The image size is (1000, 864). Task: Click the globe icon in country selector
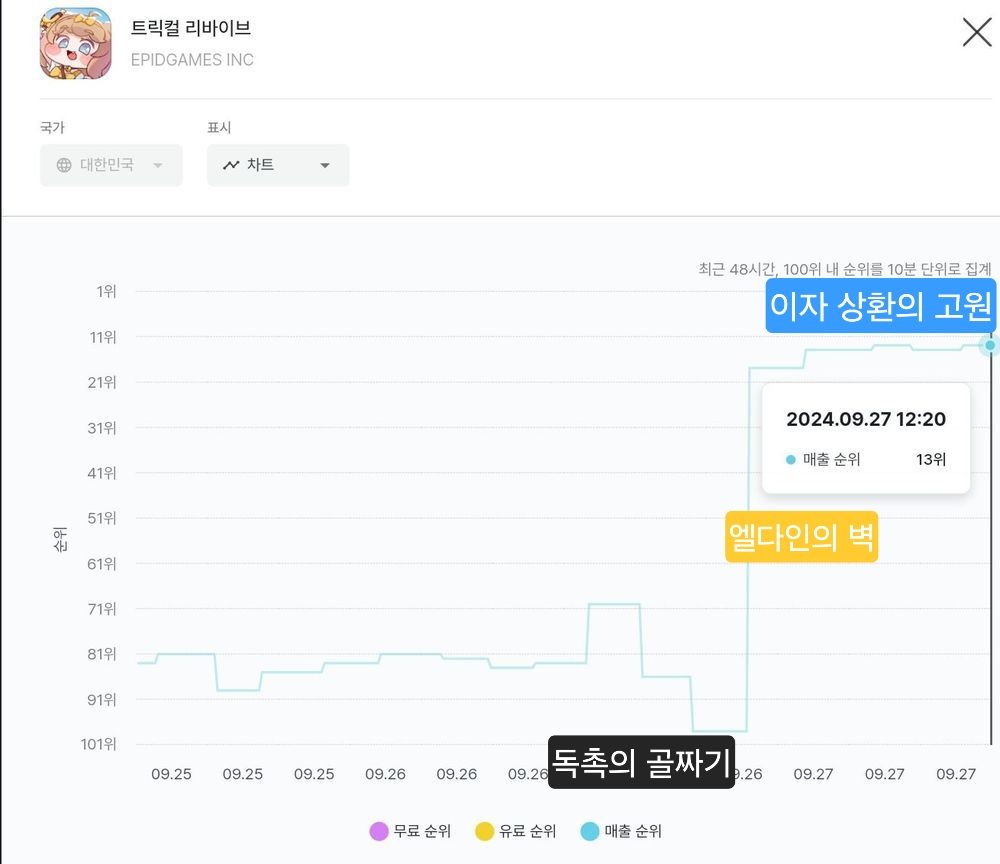pos(64,165)
